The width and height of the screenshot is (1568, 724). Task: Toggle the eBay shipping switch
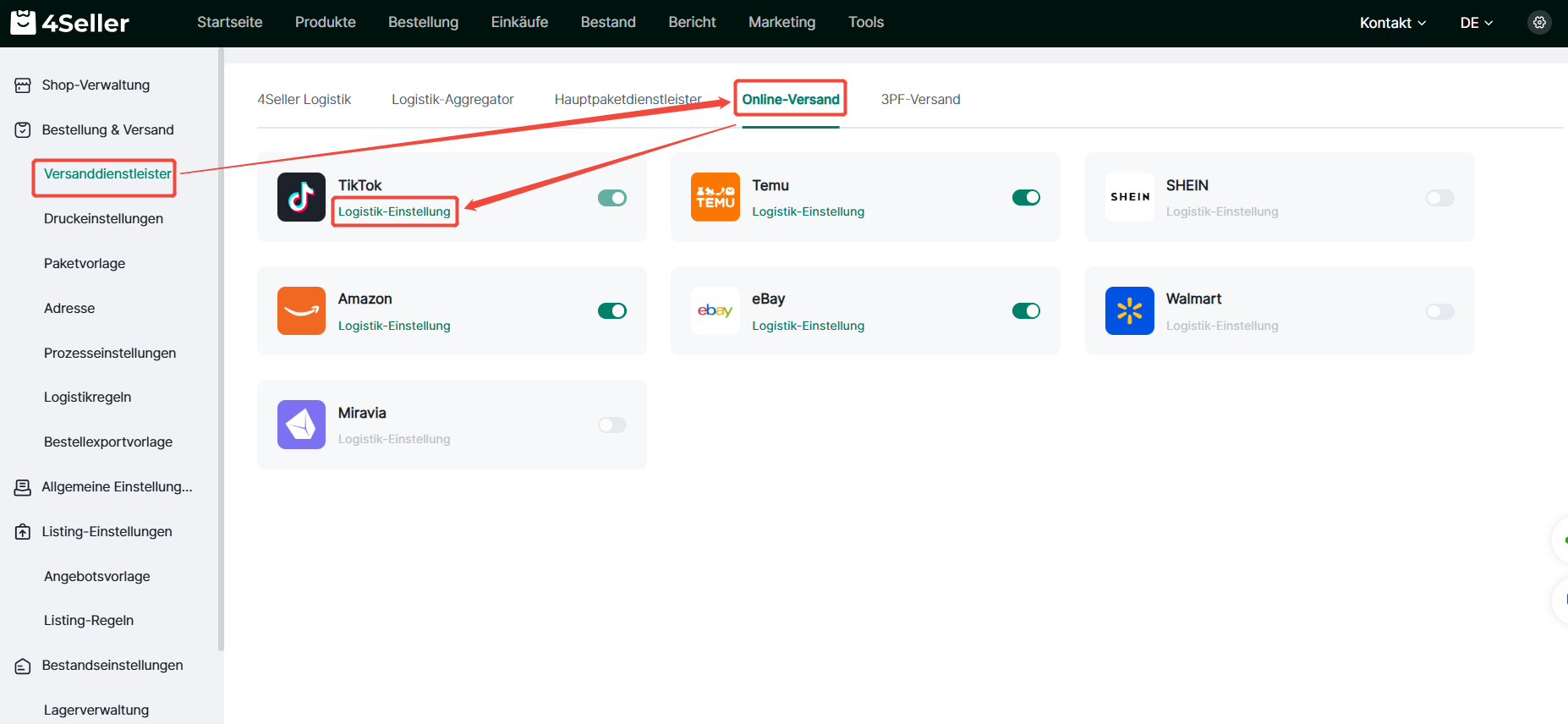pyautogui.click(x=1026, y=311)
